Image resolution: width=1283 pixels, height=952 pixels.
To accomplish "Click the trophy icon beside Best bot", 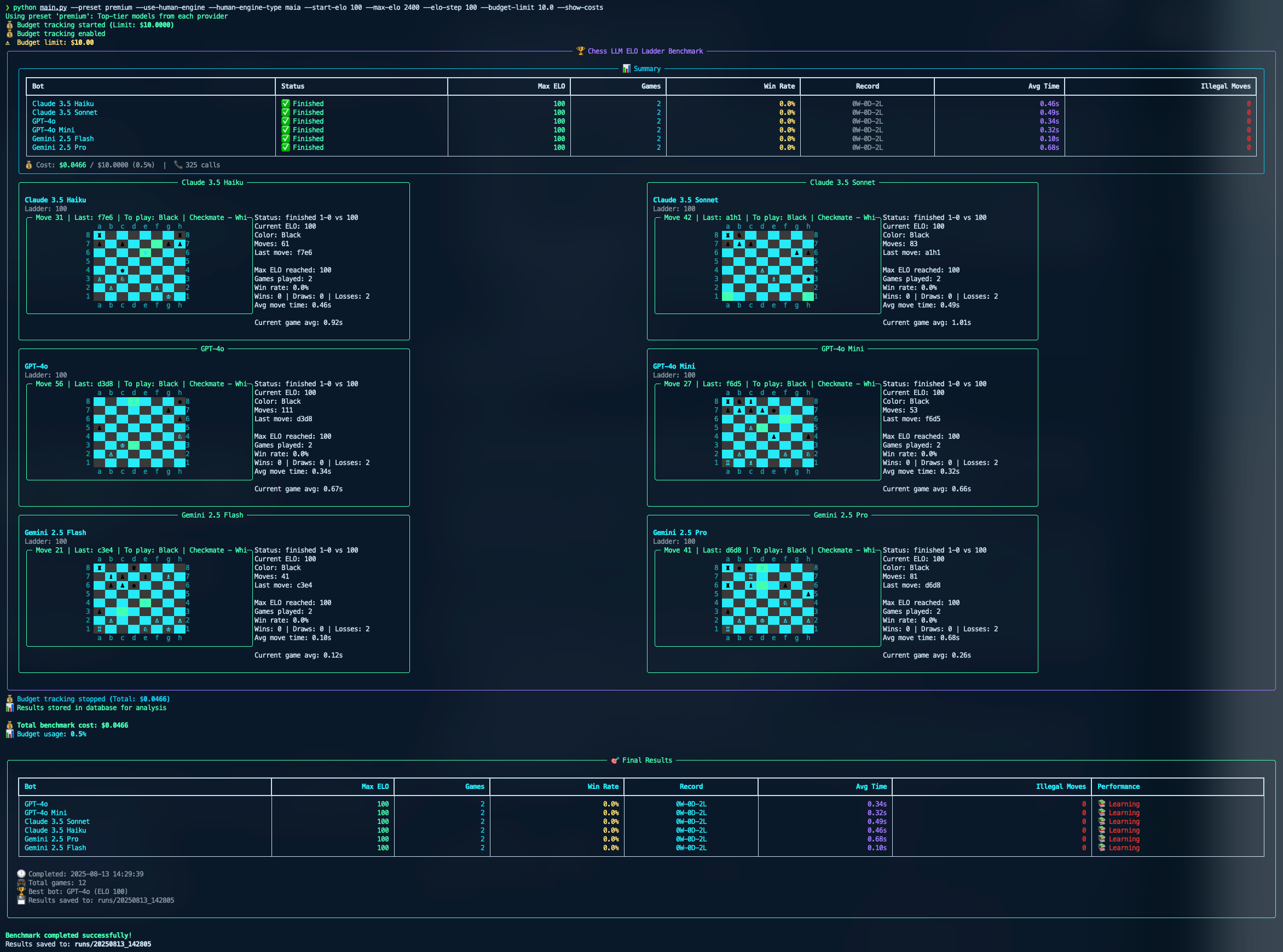I will point(21,891).
